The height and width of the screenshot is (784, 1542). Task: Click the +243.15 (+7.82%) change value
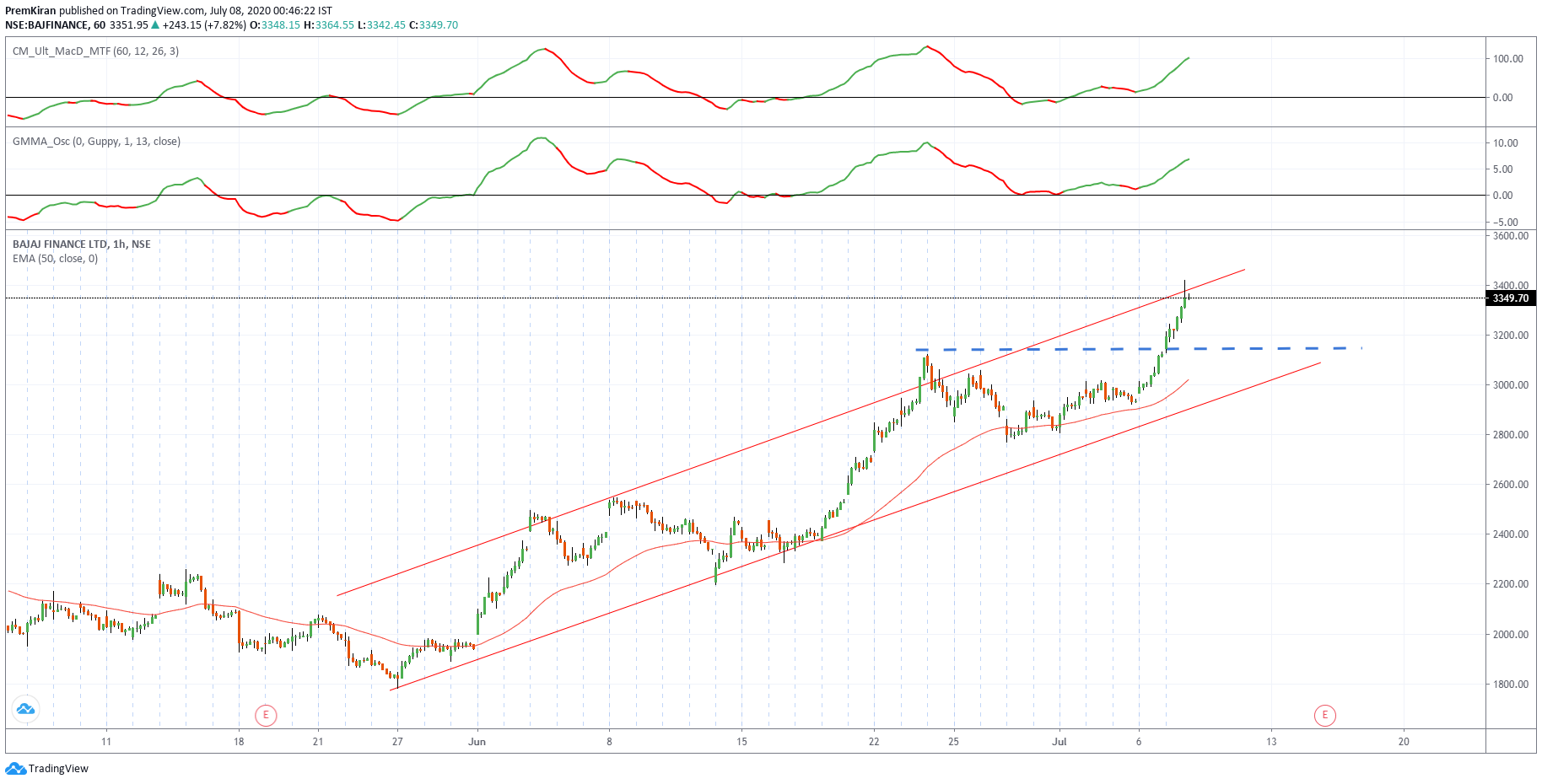pyautogui.click(x=204, y=25)
